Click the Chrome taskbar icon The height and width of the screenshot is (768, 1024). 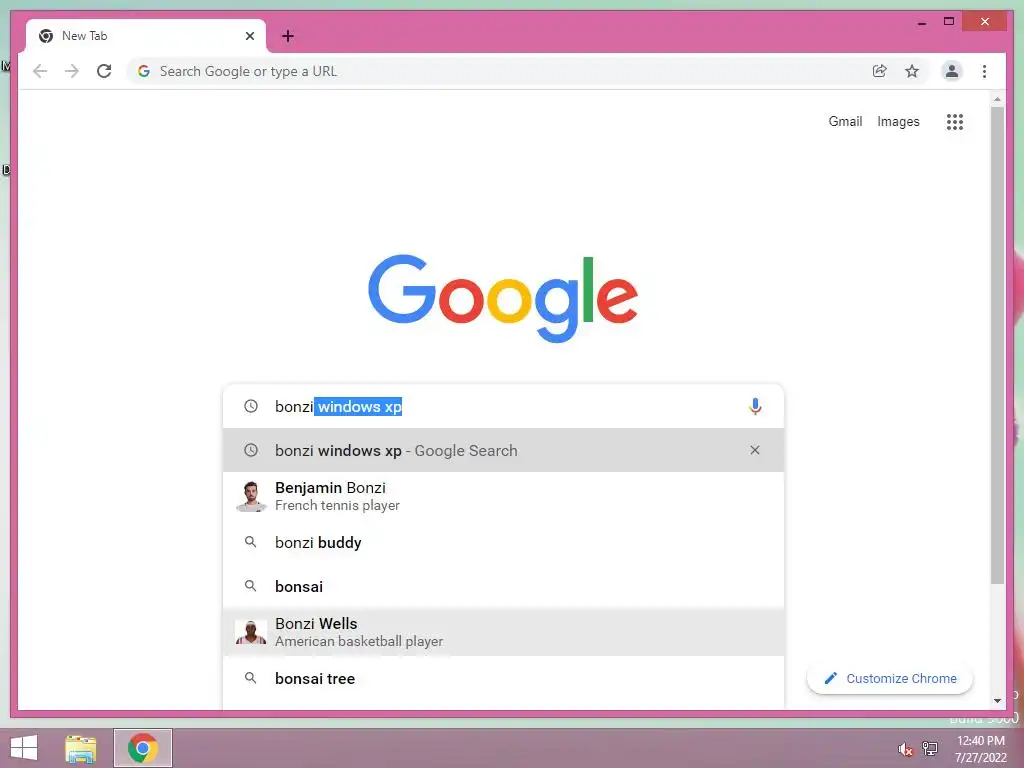click(143, 748)
